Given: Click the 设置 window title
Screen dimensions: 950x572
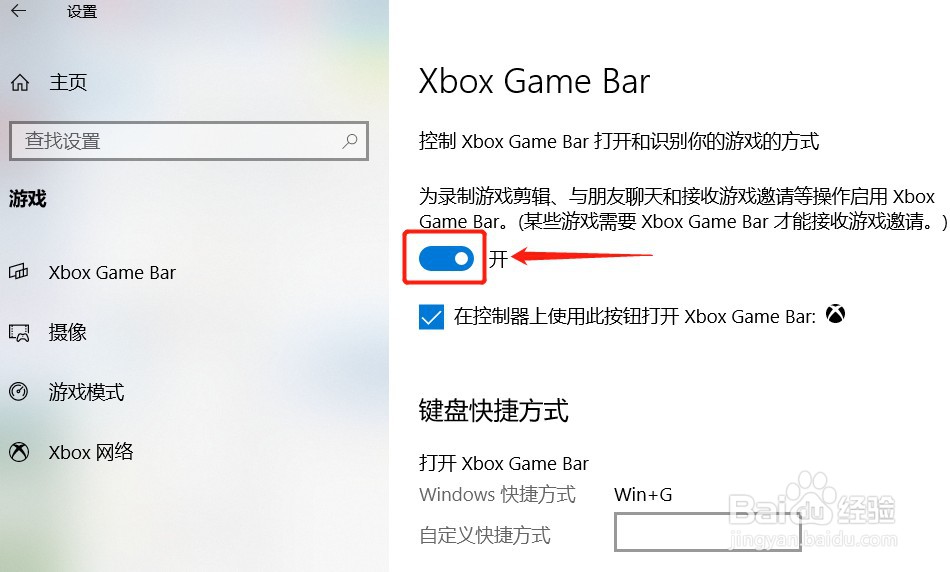Looking at the screenshot, I should [x=82, y=12].
